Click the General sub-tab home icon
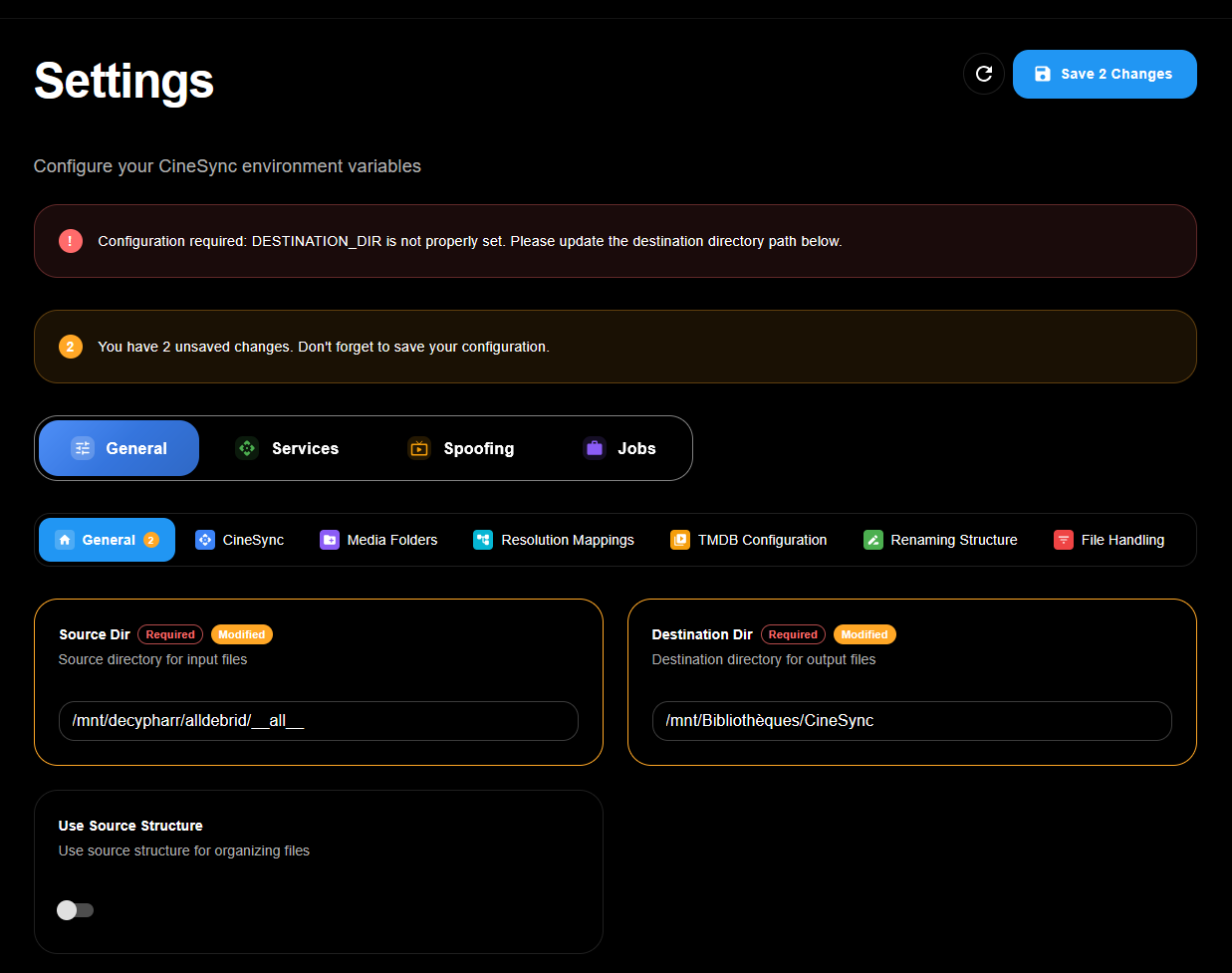1232x973 pixels. coord(65,540)
